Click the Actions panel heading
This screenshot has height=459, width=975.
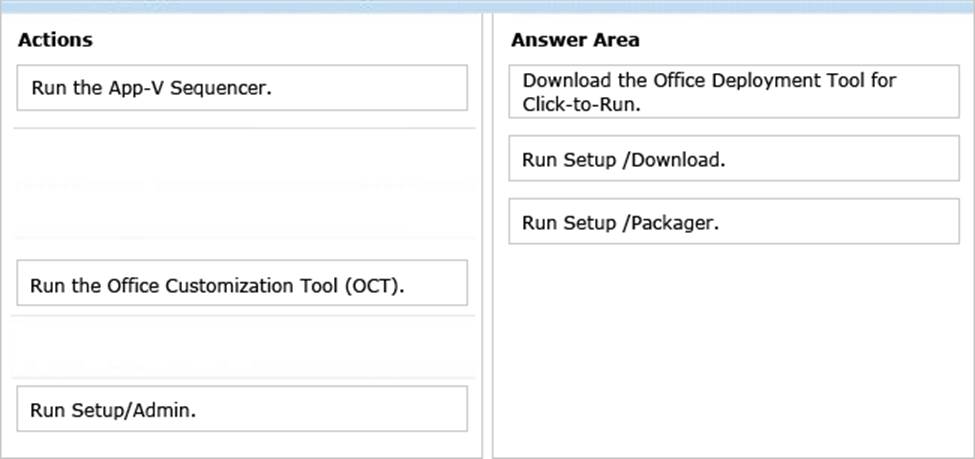pyautogui.click(x=55, y=40)
